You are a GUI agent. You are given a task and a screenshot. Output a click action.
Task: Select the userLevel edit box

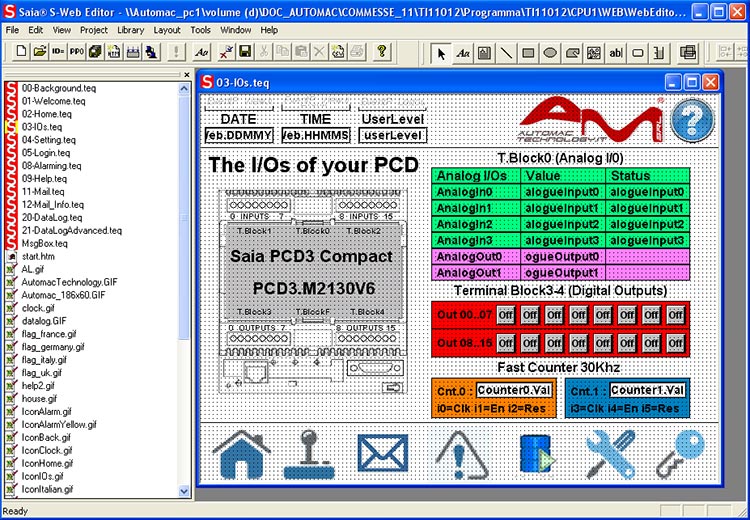coord(393,135)
